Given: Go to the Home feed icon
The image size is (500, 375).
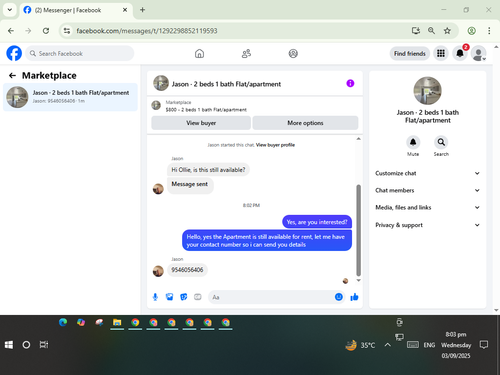Looking at the screenshot, I should (x=199, y=53).
